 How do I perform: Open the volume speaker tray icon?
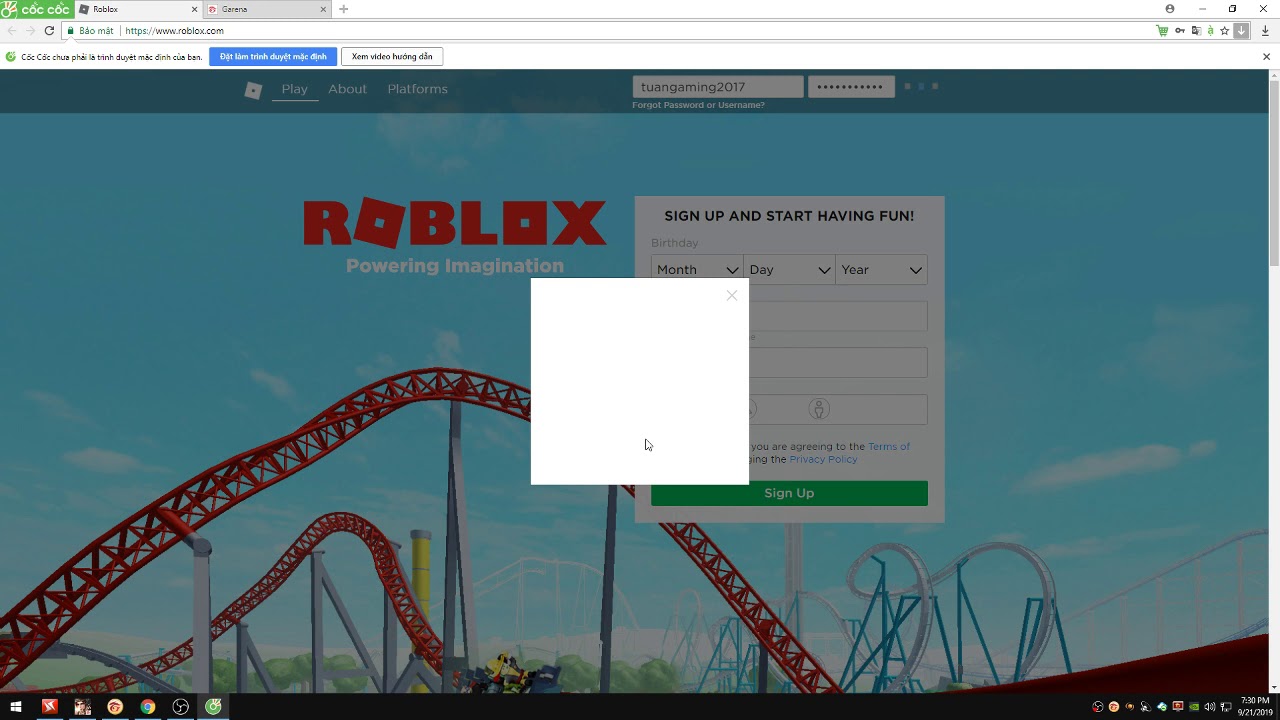click(1210, 707)
